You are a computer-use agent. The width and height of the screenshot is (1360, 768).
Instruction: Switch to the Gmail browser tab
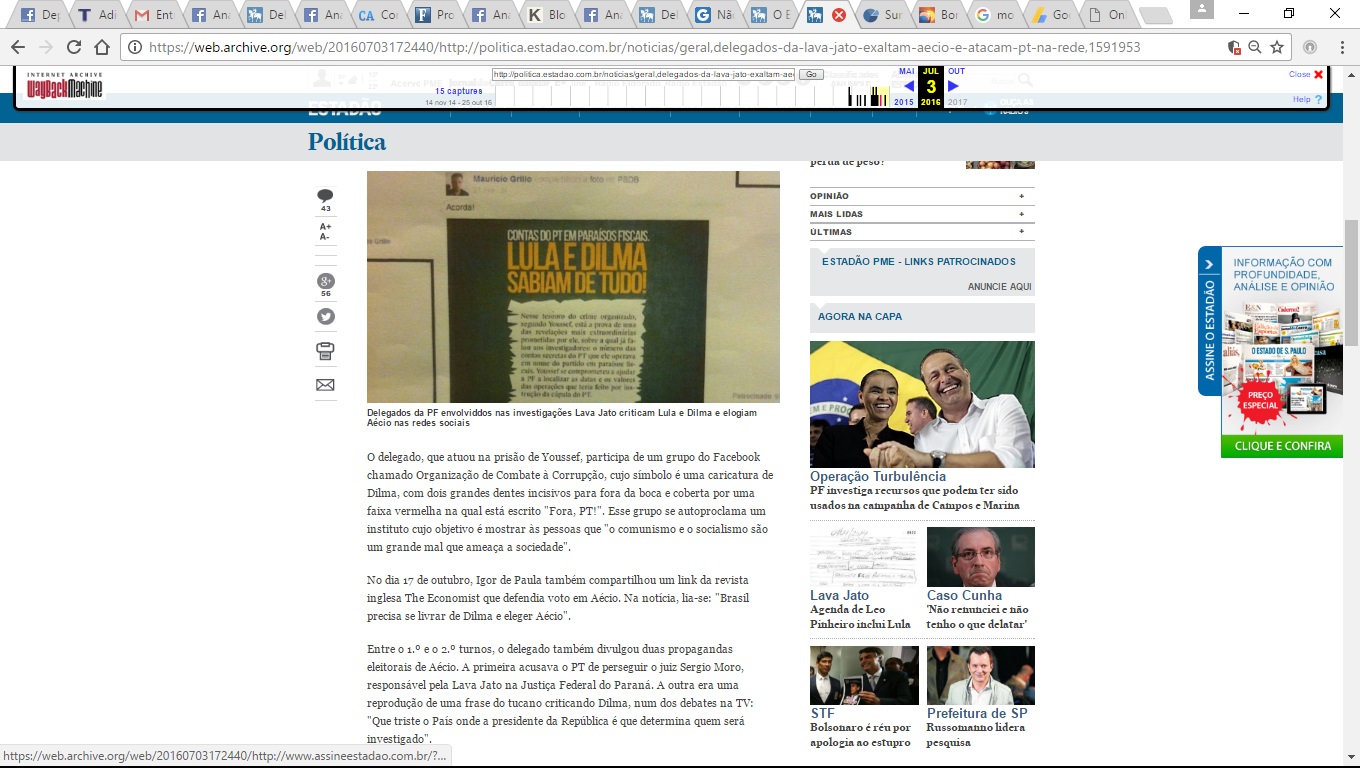point(154,15)
